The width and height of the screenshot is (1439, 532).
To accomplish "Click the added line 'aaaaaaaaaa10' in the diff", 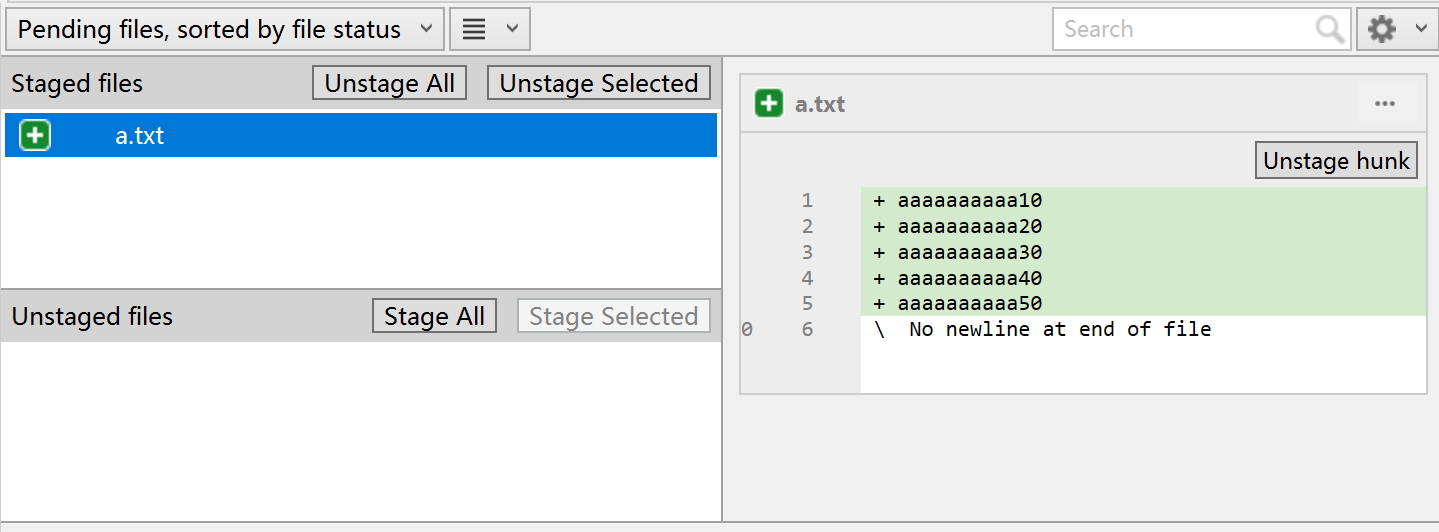I will (x=969, y=201).
